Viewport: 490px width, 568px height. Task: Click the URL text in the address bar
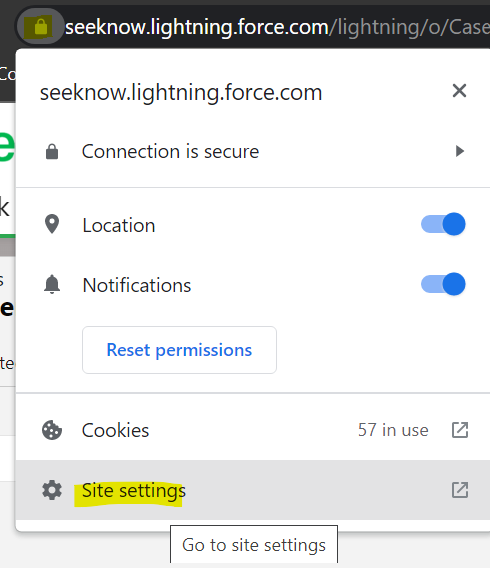[277, 27]
